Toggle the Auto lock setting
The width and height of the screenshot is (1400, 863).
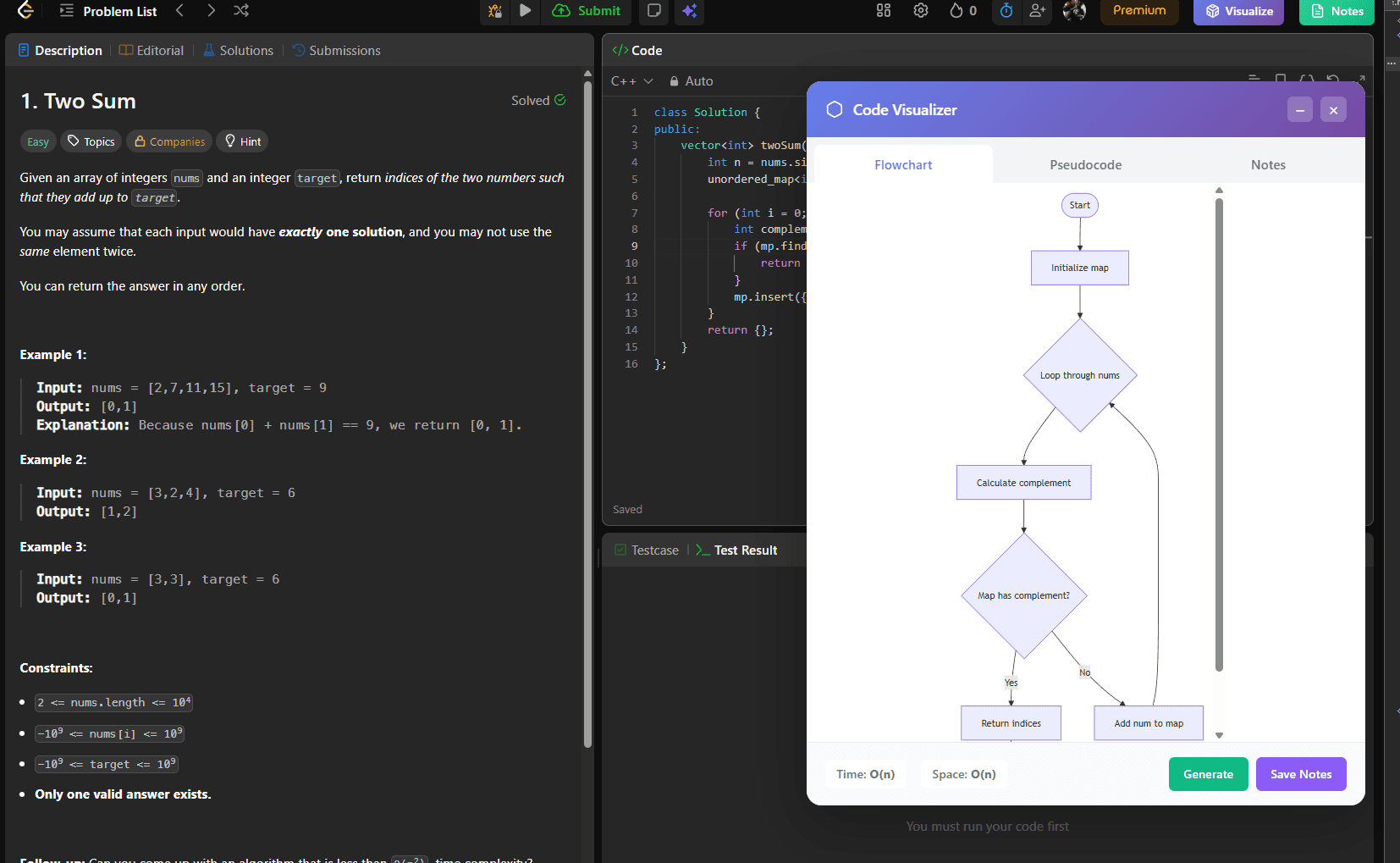coord(692,81)
